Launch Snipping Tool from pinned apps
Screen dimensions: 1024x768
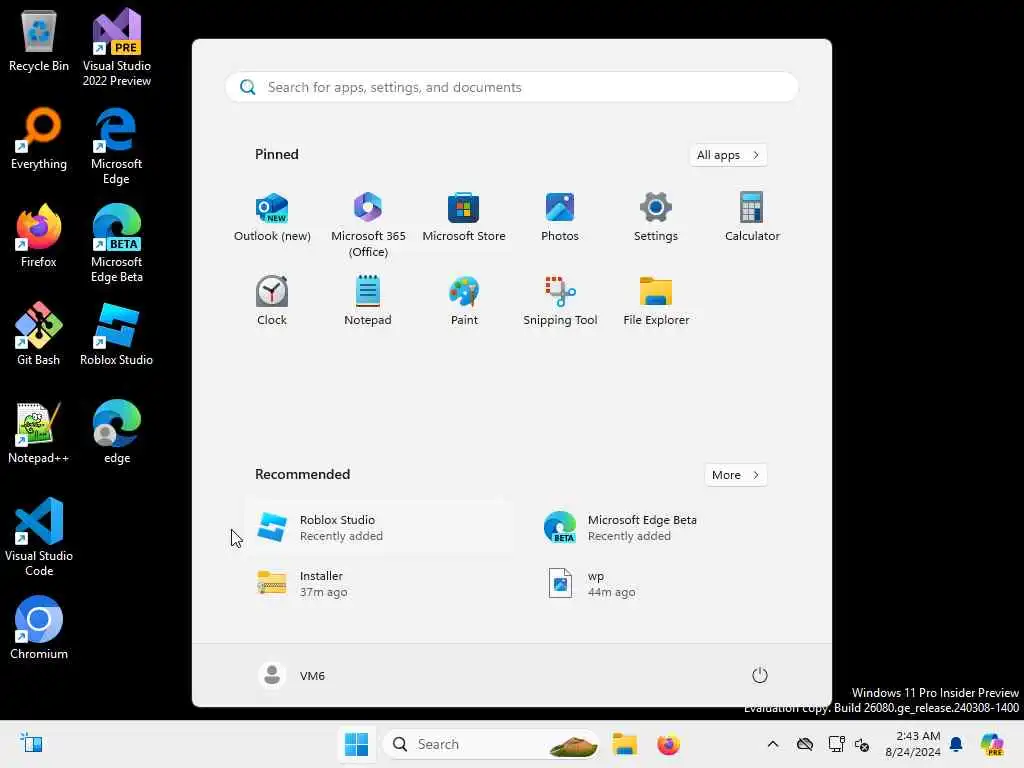coord(560,301)
